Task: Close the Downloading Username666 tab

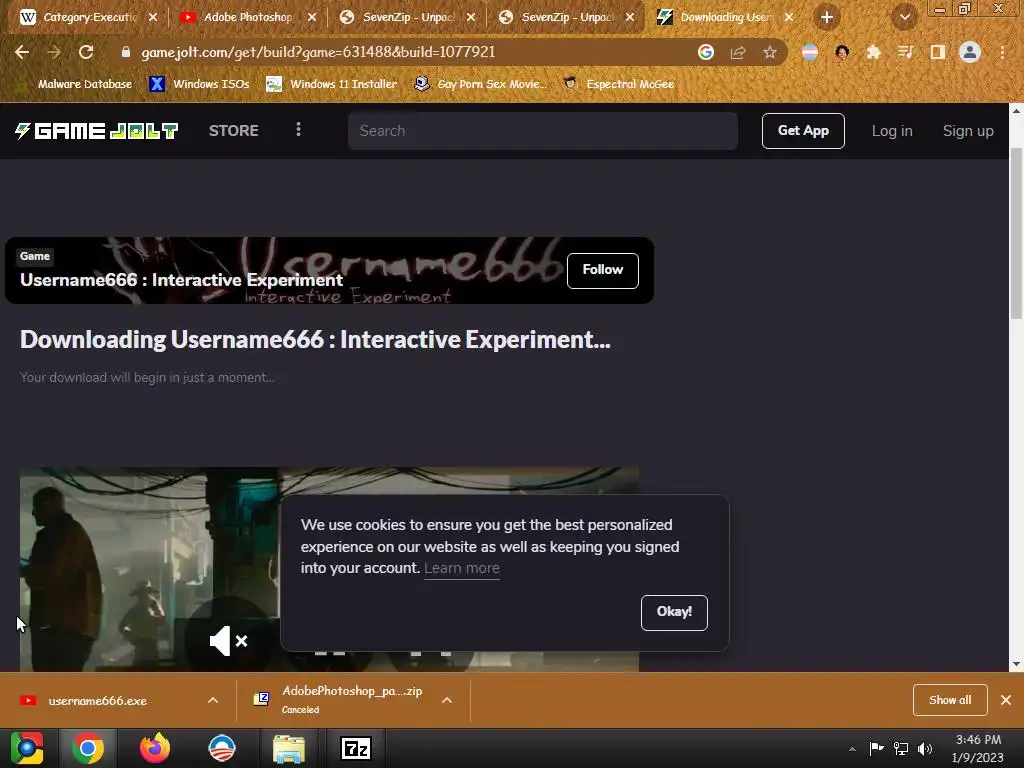Action: 789,17
